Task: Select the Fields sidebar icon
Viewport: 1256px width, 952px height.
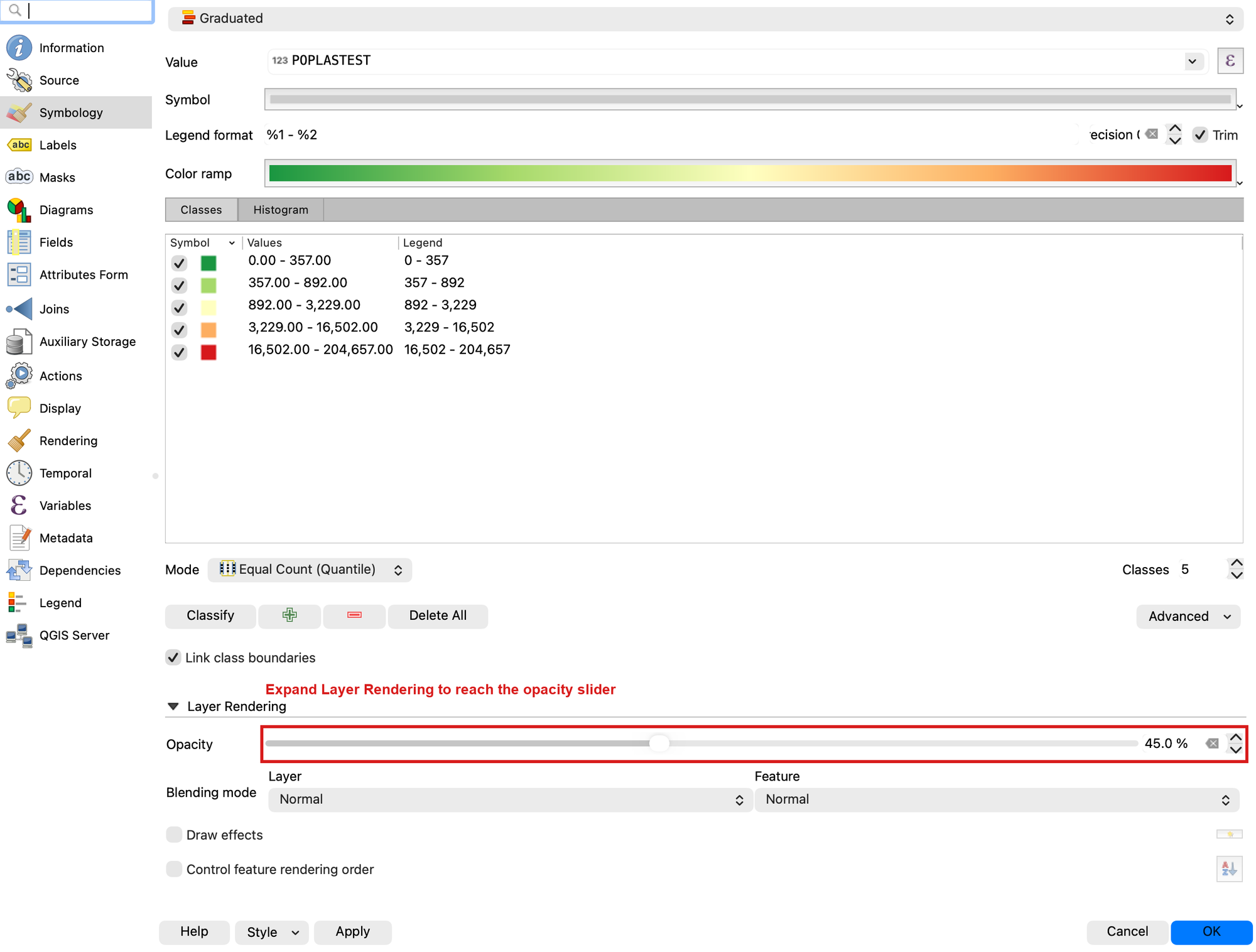Action: click(19, 242)
